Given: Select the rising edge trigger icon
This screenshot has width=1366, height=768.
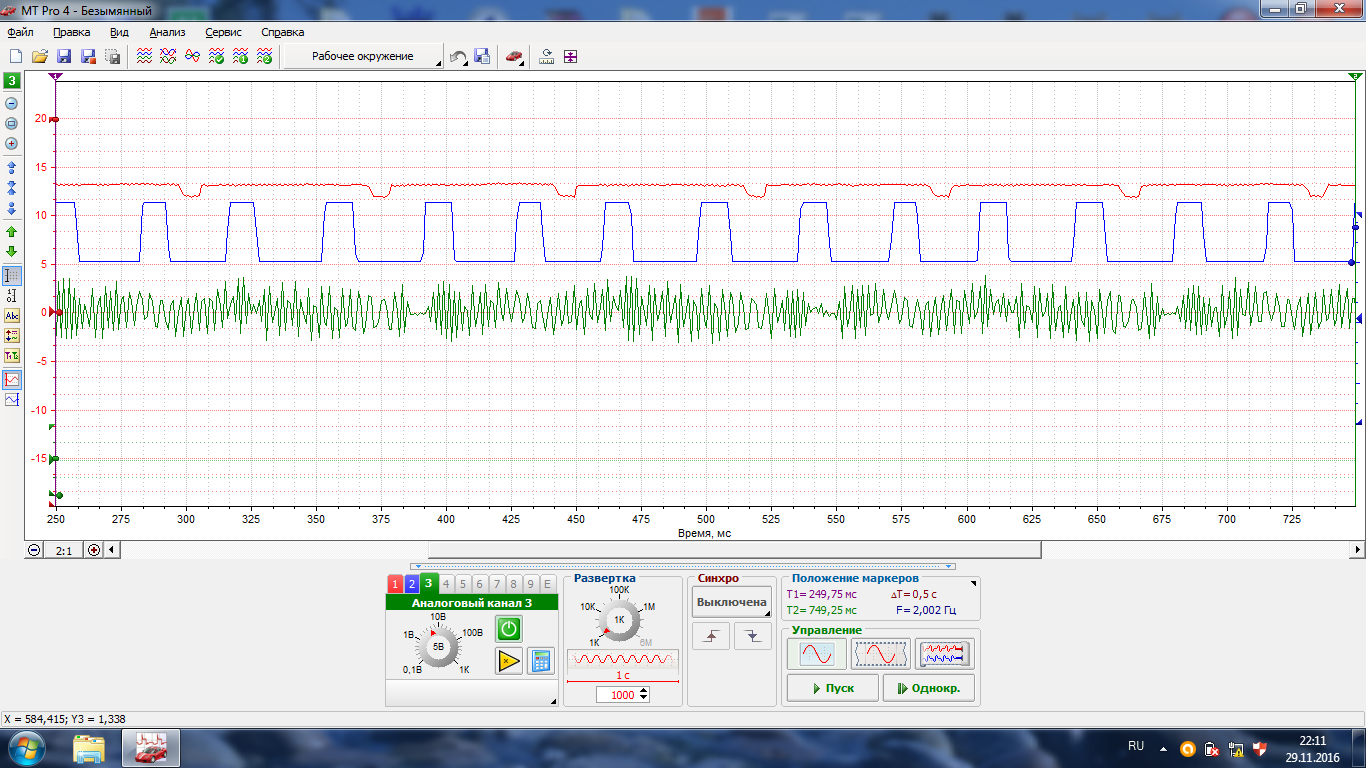Looking at the screenshot, I should click(711, 636).
